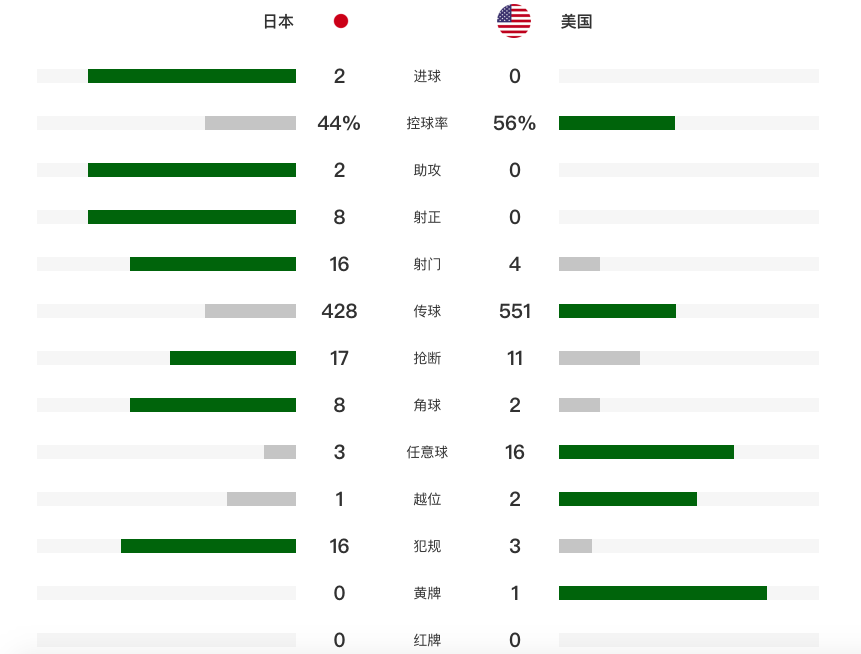Click the Japan flag icon
This screenshot has width=861, height=654.
[x=341, y=21]
